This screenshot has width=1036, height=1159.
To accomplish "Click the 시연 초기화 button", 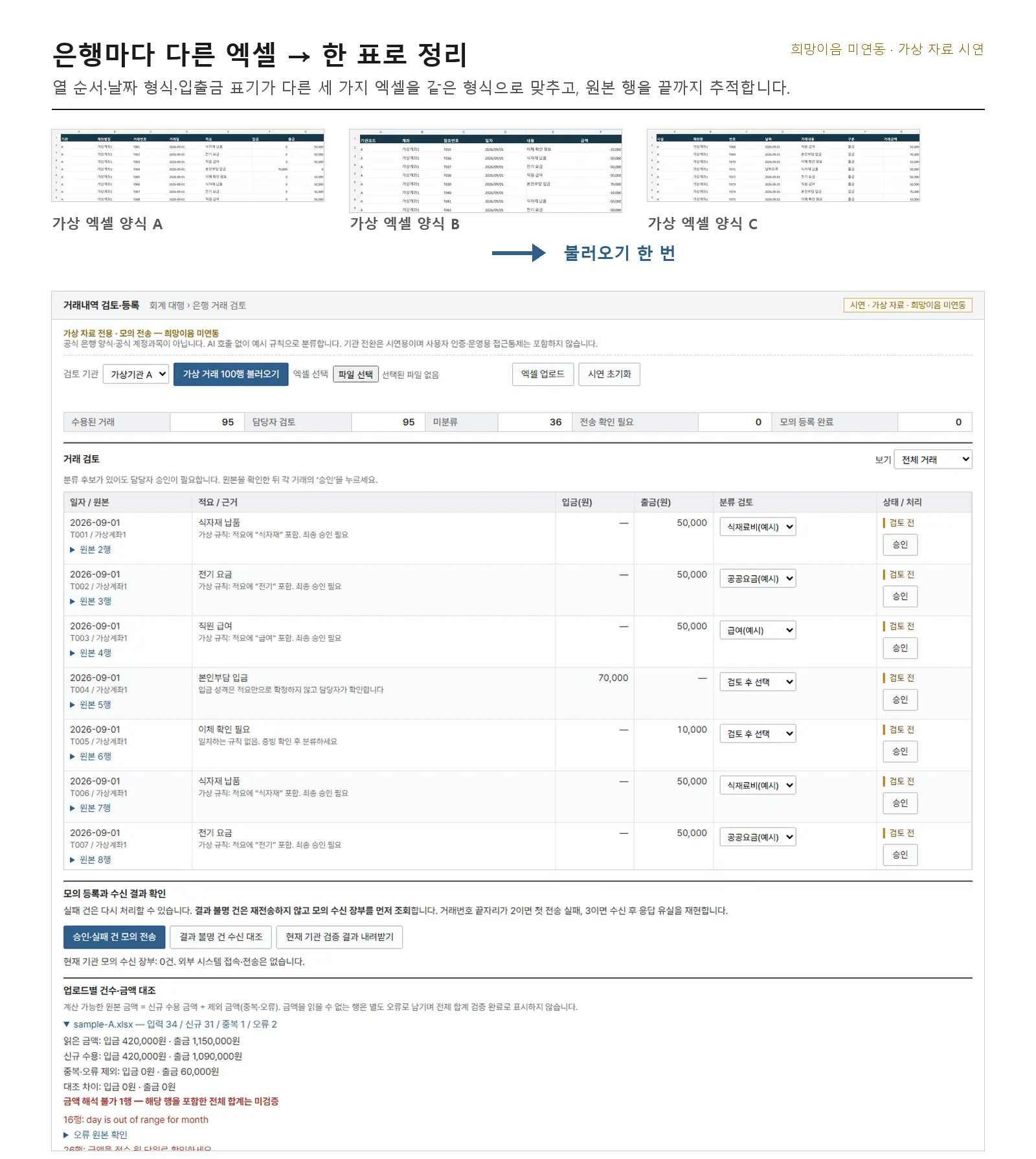I will (609, 374).
